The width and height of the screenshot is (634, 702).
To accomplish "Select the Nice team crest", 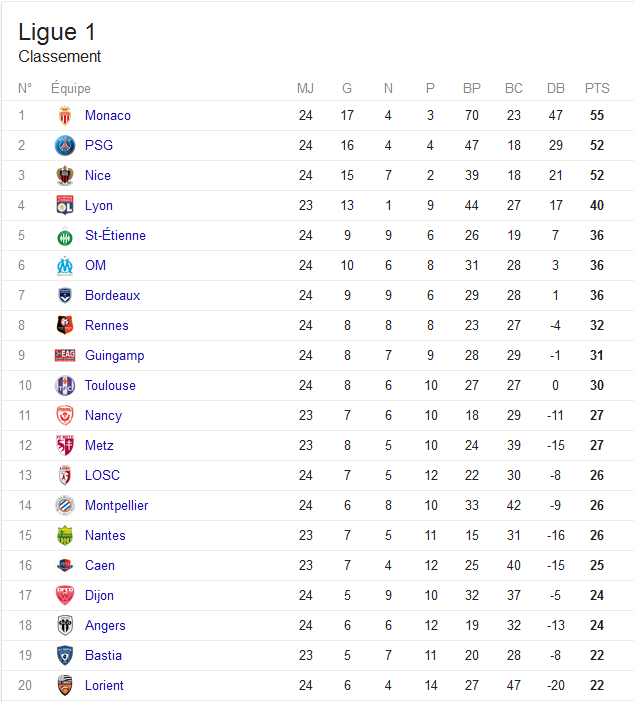I will click(65, 176).
